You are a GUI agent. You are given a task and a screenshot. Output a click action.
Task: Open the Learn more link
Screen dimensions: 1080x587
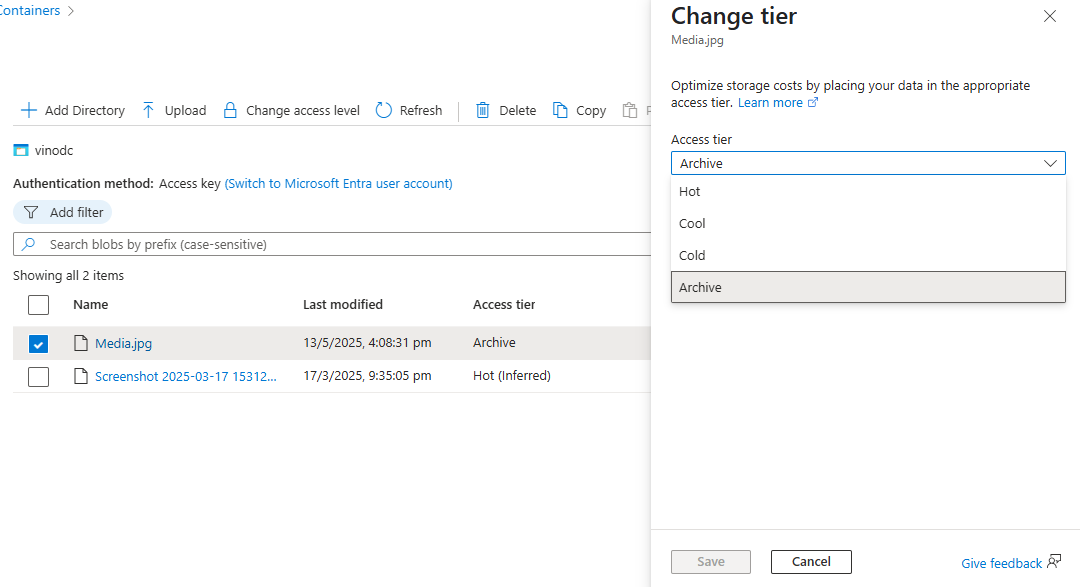click(x=770, y=103)
